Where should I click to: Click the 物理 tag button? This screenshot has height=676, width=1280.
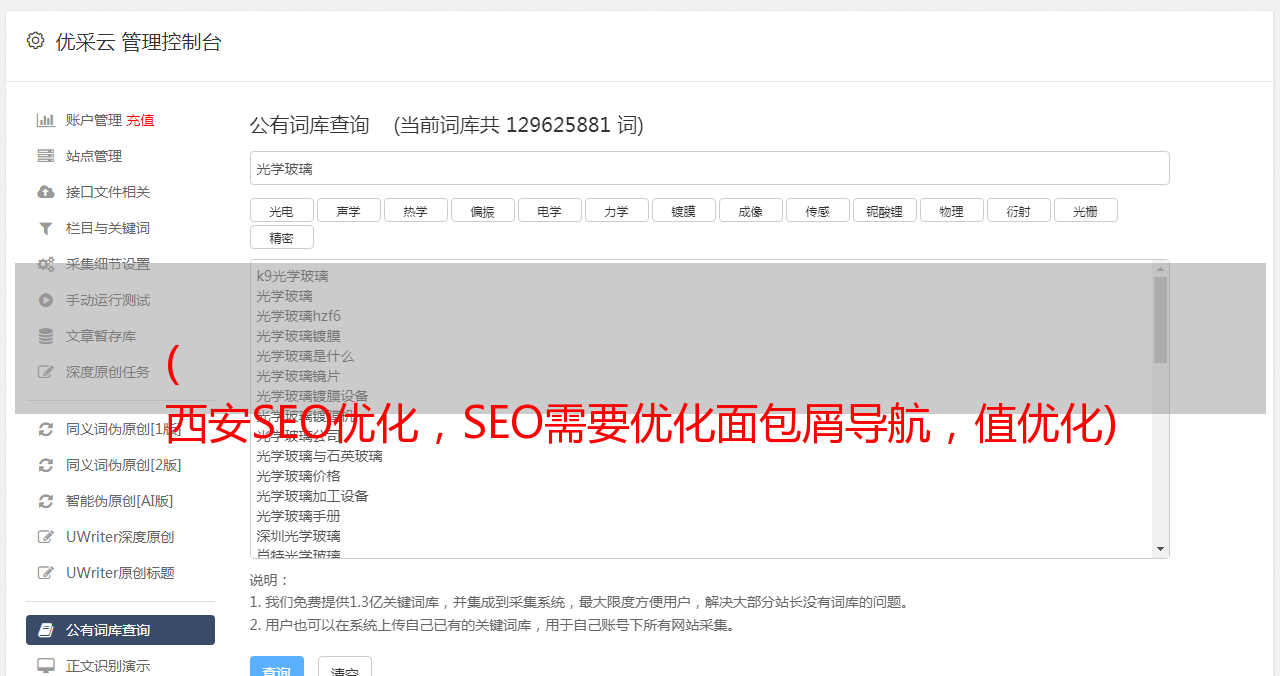[951, 210]
